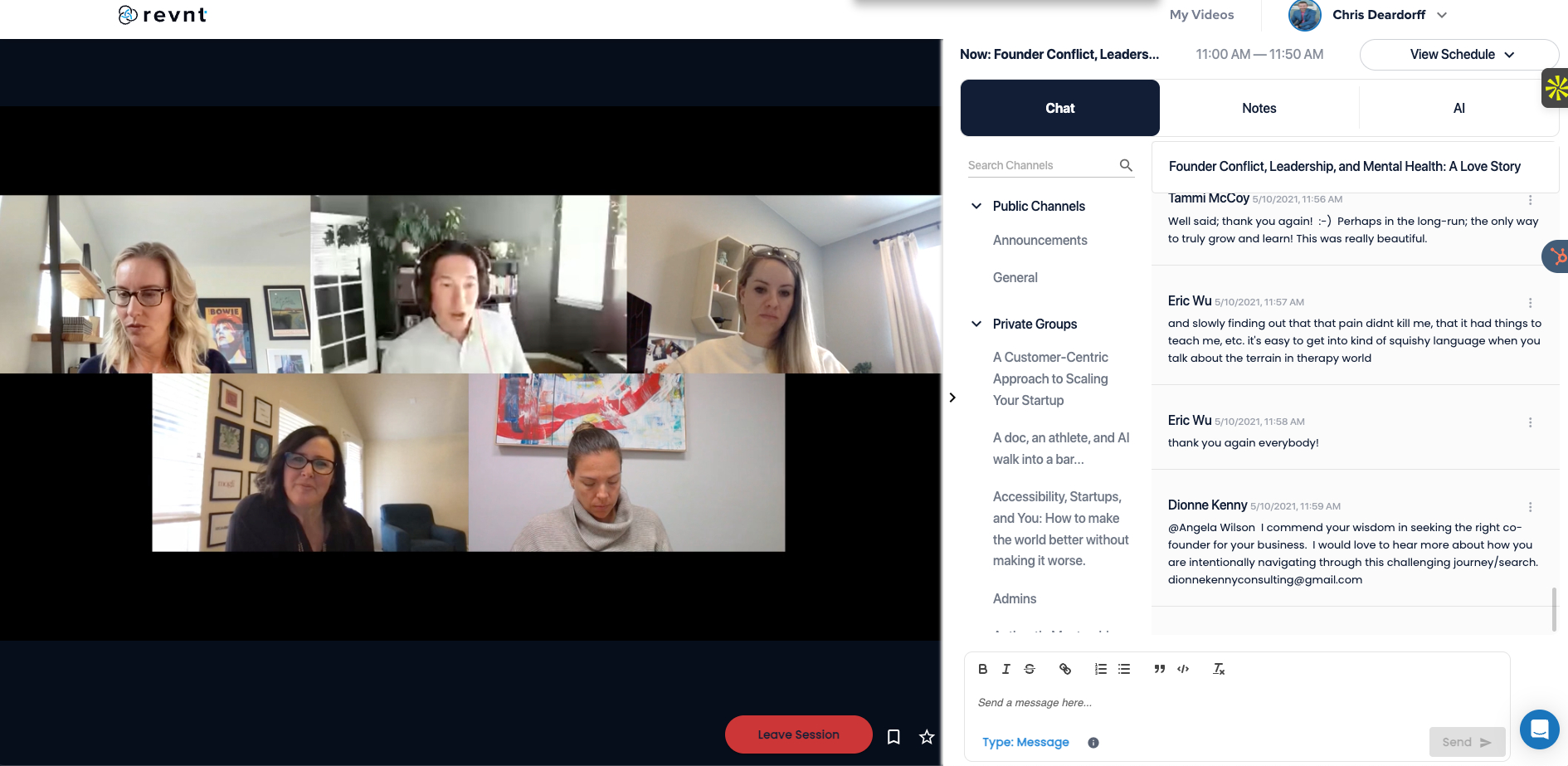Apply strikethrough formatting to text
The image size is (1568, 766).
click(1030, 669)
